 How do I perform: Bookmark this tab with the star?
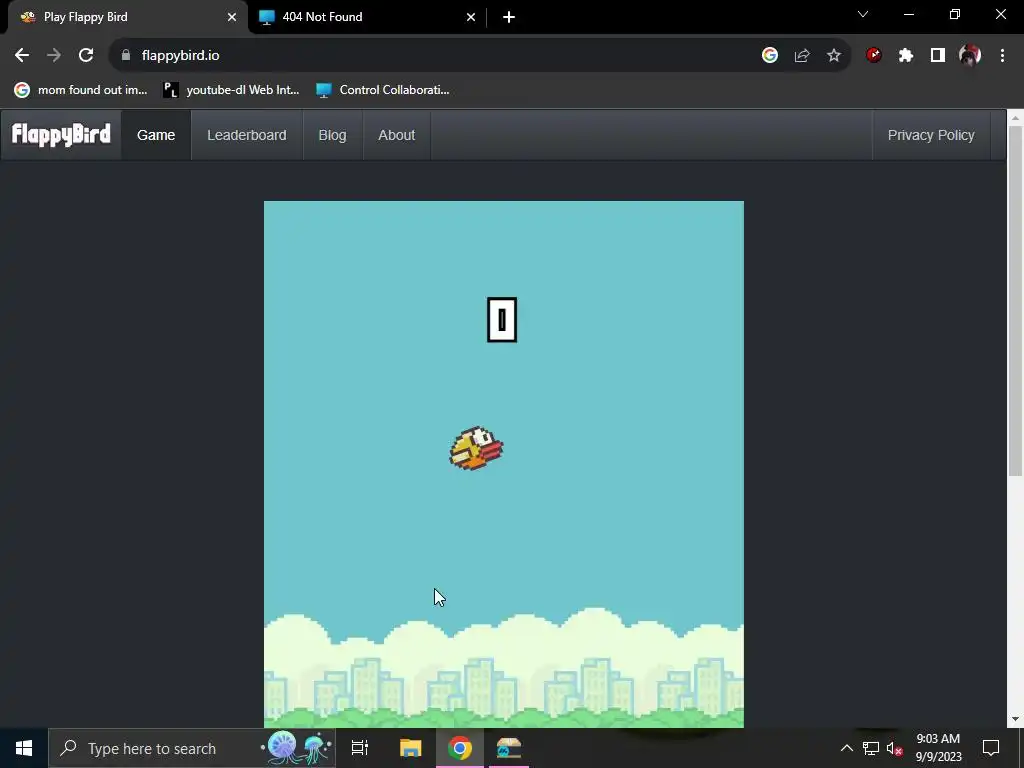point(834,56)
